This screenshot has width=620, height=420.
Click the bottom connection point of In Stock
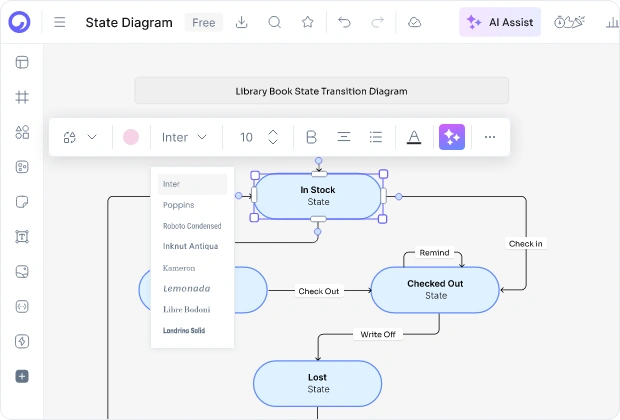317,232
